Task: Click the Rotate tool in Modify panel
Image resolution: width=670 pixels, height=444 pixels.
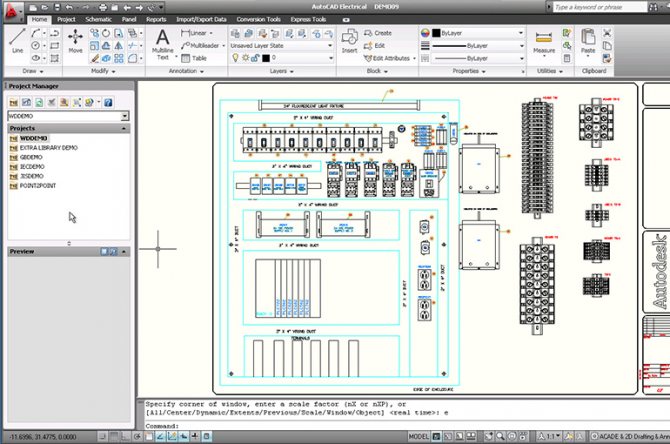Action: 106,33
